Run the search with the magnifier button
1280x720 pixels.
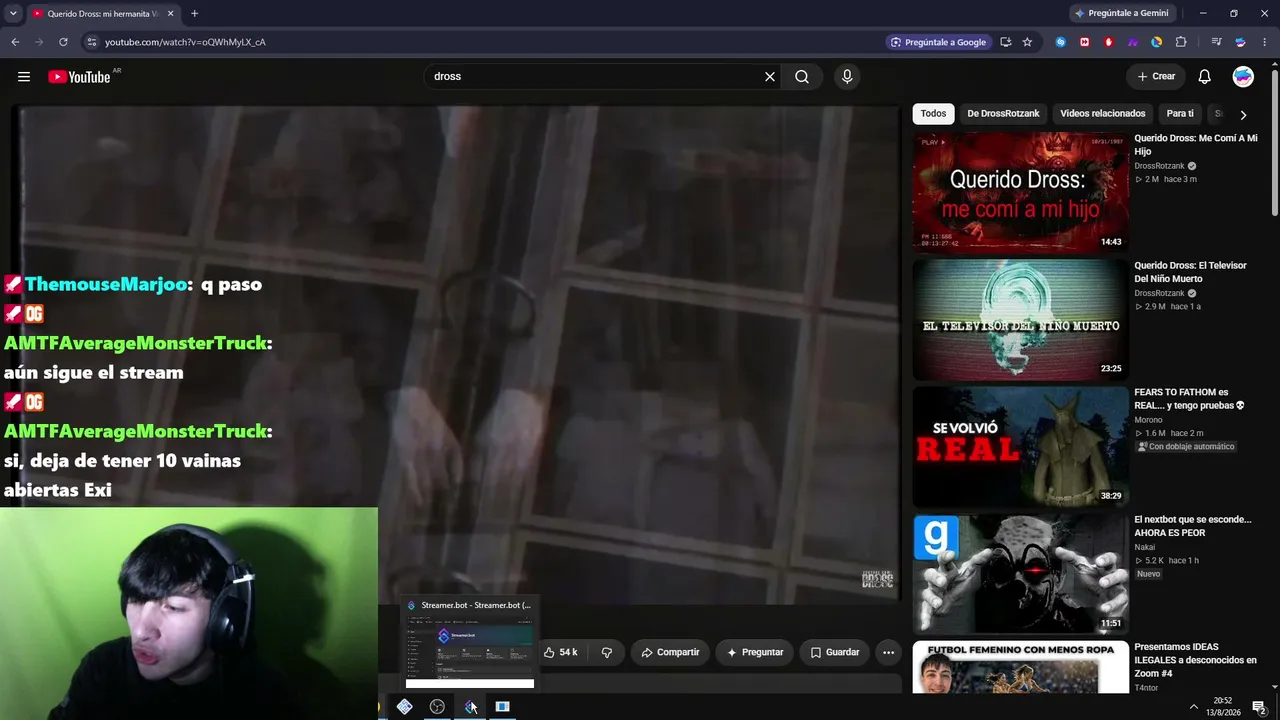coord(802,77)
